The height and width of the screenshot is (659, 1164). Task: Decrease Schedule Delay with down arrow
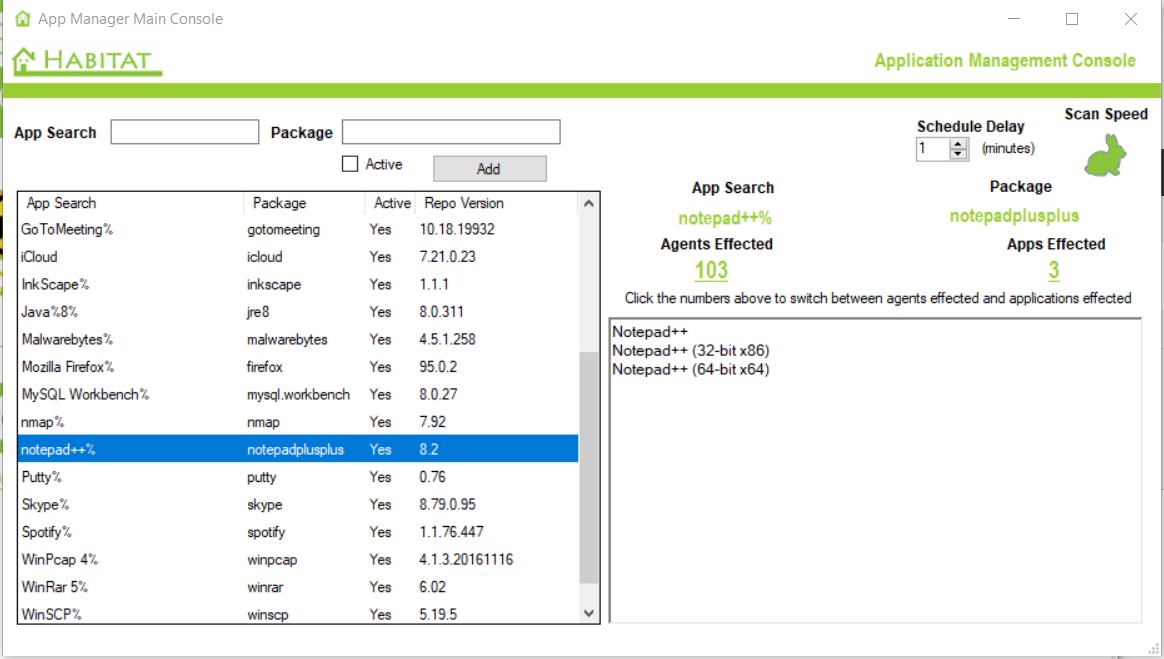pos(958,154)
